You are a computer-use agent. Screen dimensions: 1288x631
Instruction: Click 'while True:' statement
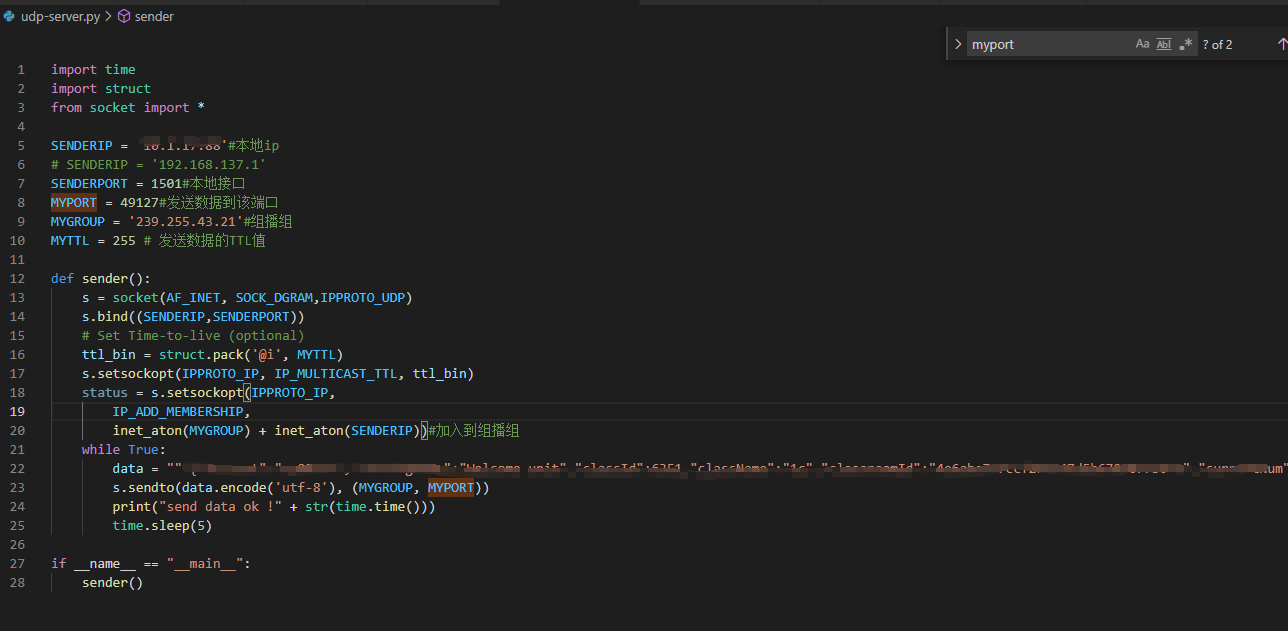pyautogui.click(x=124, y=449)
